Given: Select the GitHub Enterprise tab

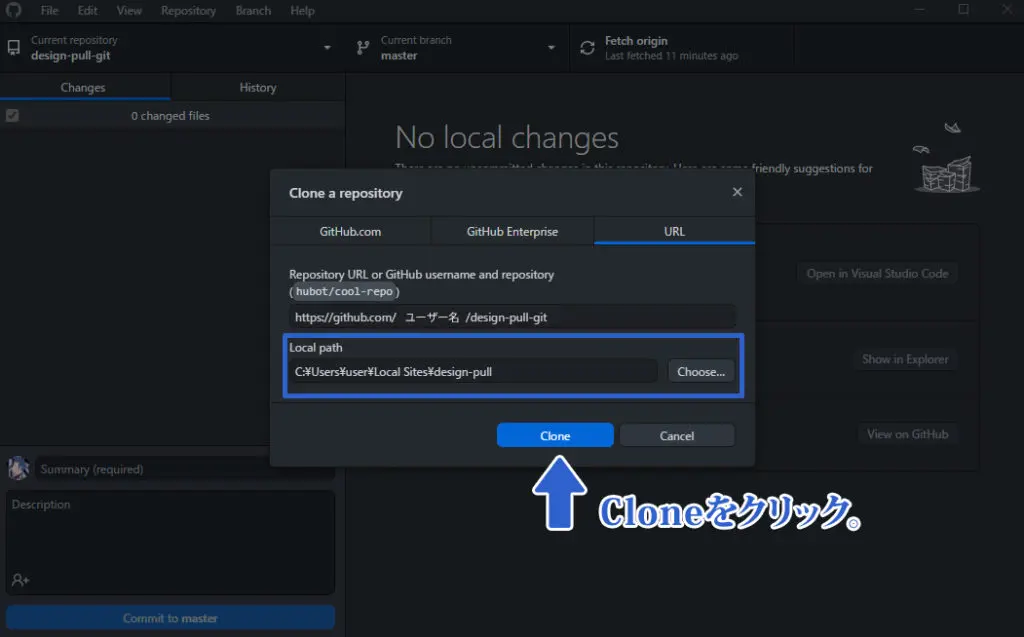Looking at the screenshot, I should 512,231.
